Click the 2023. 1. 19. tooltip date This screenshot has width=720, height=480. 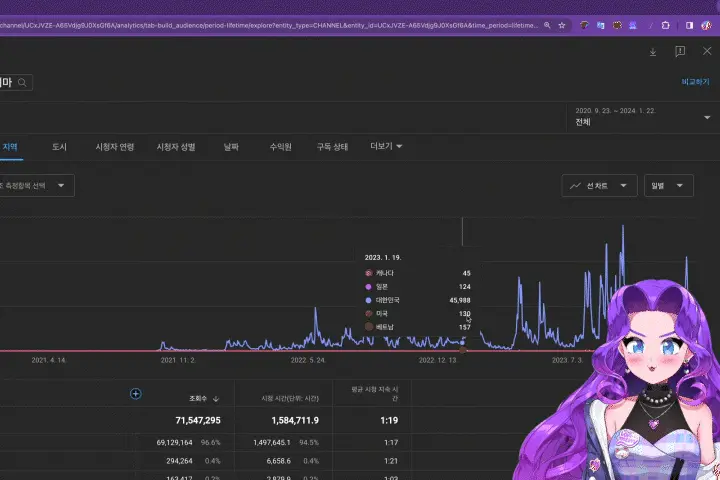pyautogui.click(x=383, y=258)
